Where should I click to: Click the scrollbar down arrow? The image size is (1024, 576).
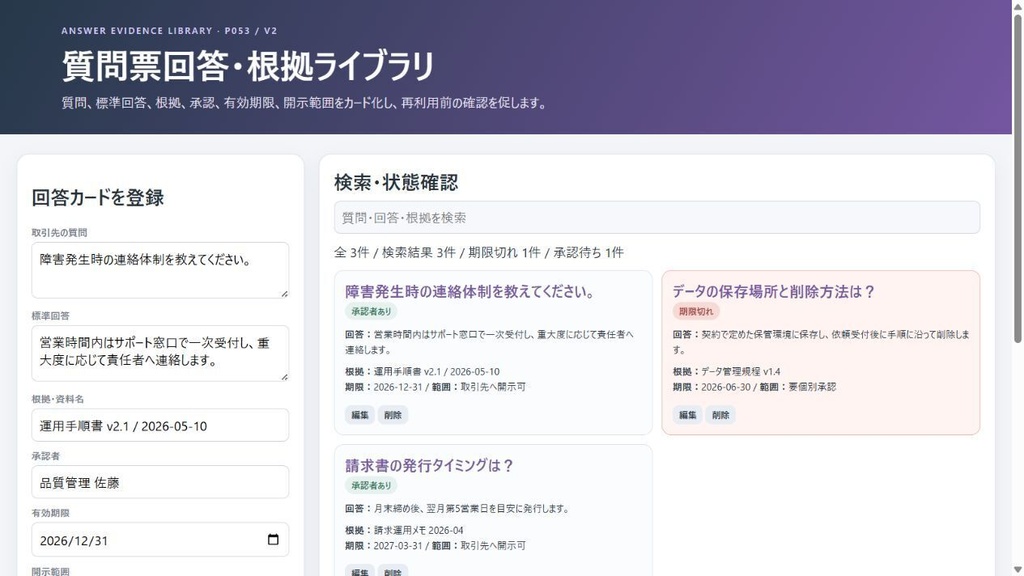[x=1017, y=570]
